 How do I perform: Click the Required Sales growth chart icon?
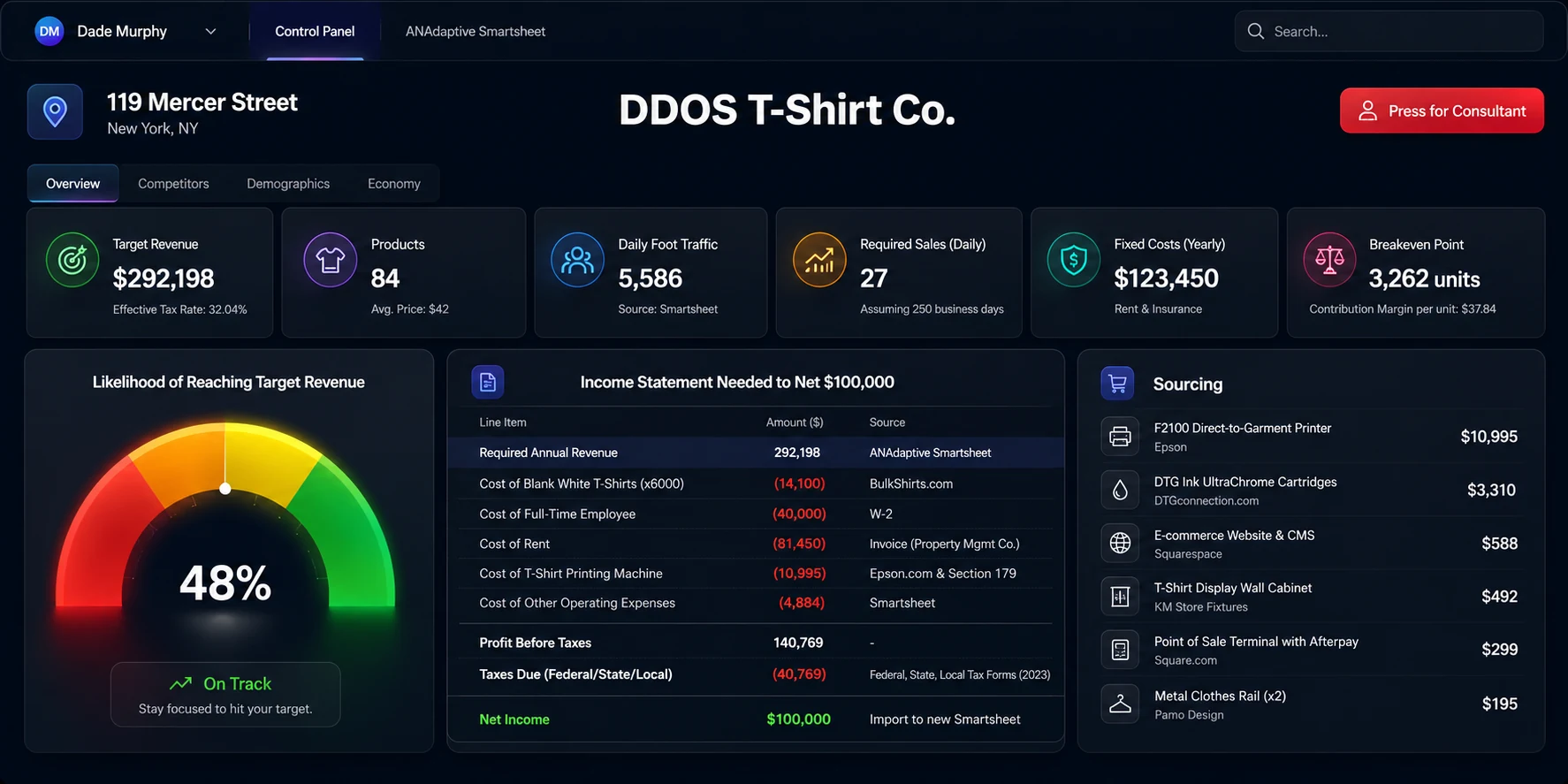tap(819, 260)
